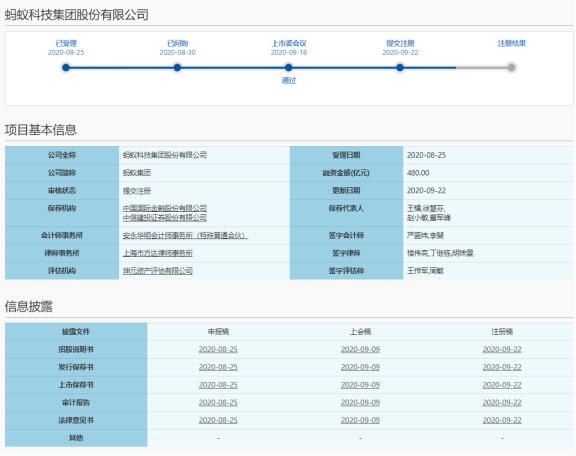Click the 已问询 timeline dot
Viewport: 576px width, 456px height.
(x=177, y=68)
